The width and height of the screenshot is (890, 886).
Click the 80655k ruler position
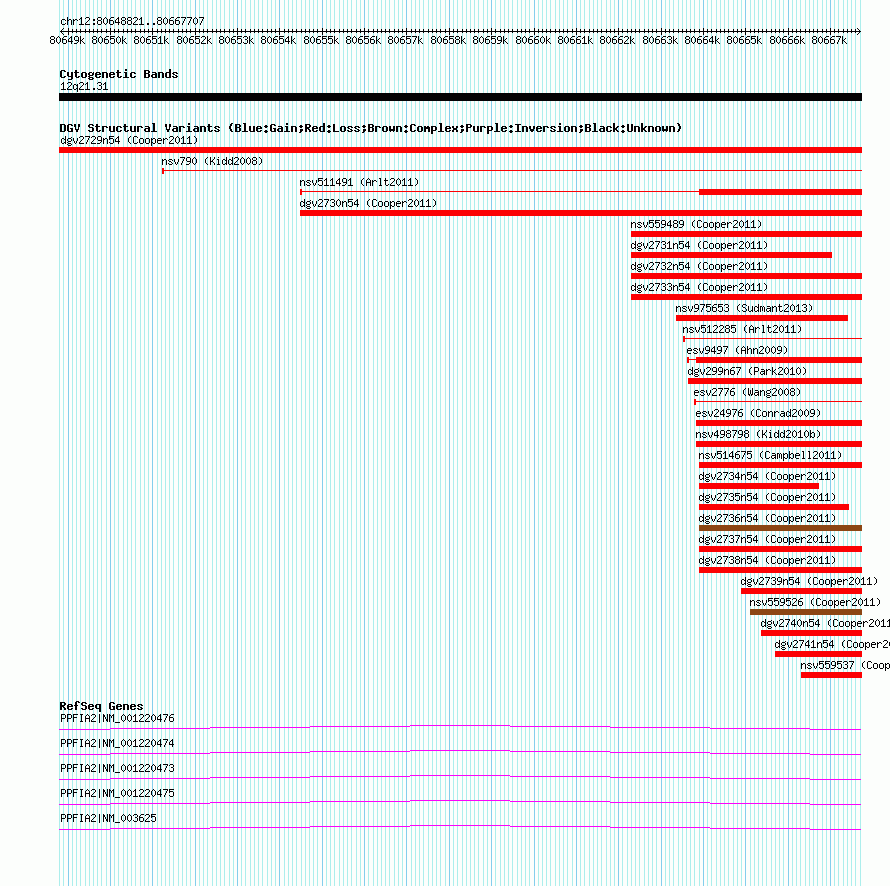click(x=321, y=40)
